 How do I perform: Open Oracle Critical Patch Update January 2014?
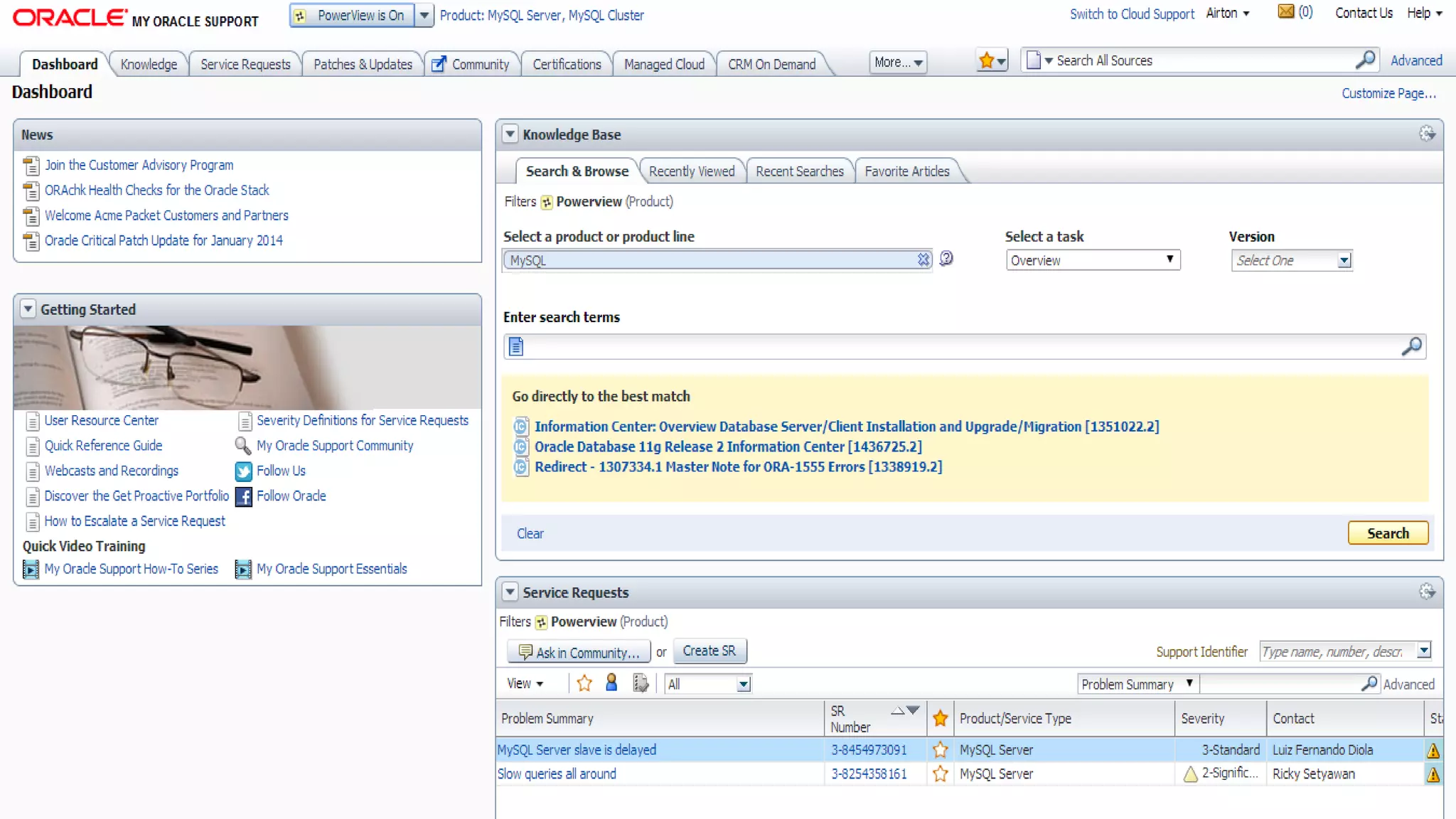(164, 240)
